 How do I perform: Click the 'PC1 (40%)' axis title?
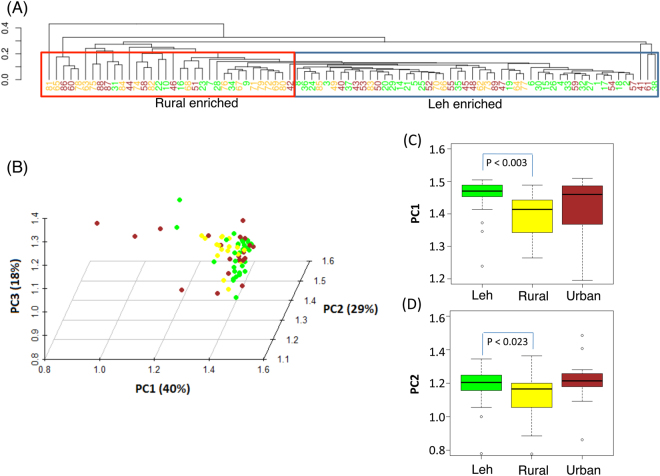click(162, 388)
